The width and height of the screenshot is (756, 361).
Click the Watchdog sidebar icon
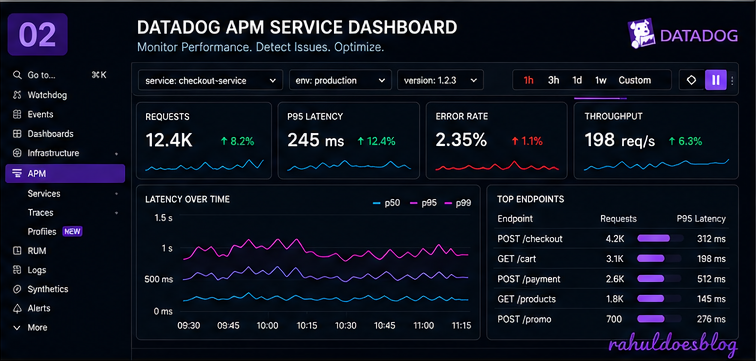(x=17, y=95)
